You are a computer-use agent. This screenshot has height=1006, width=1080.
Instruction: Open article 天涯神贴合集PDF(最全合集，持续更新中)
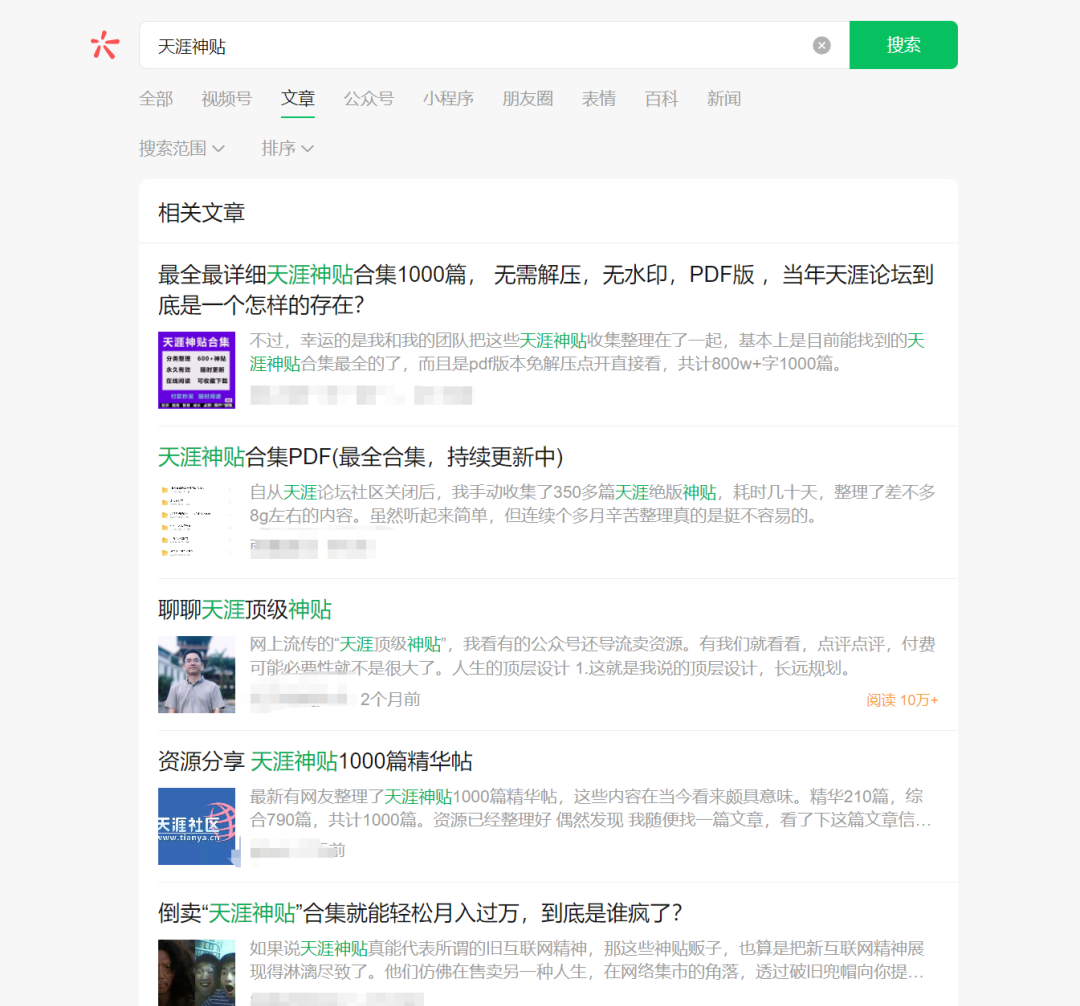click(x=360, y=457)
